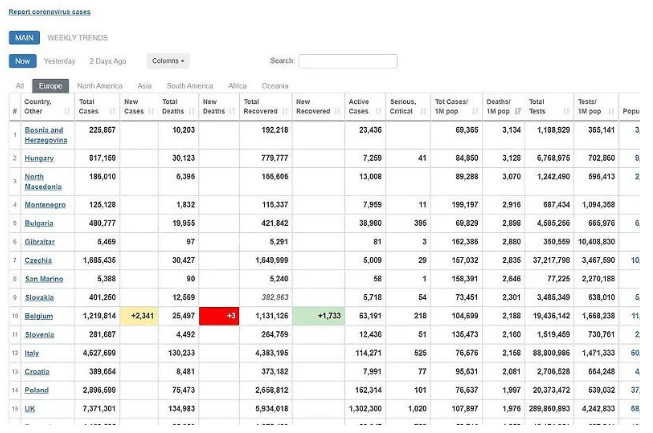Open the Report coronavirus cases link
This screenshot has width=653, height=433.
49,12
